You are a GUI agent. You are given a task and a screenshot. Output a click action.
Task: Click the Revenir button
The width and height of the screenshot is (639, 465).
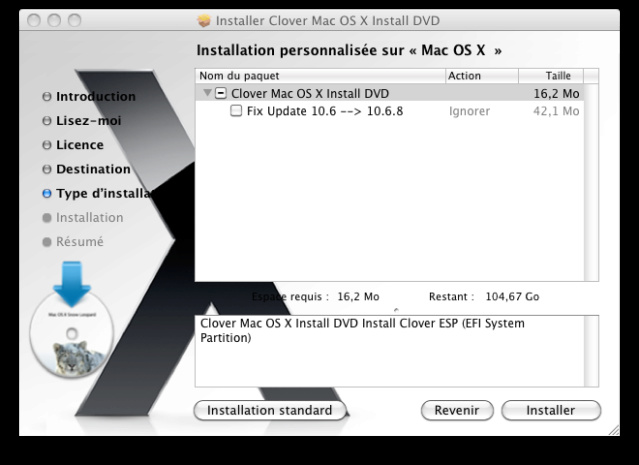[x=457, y=410]
